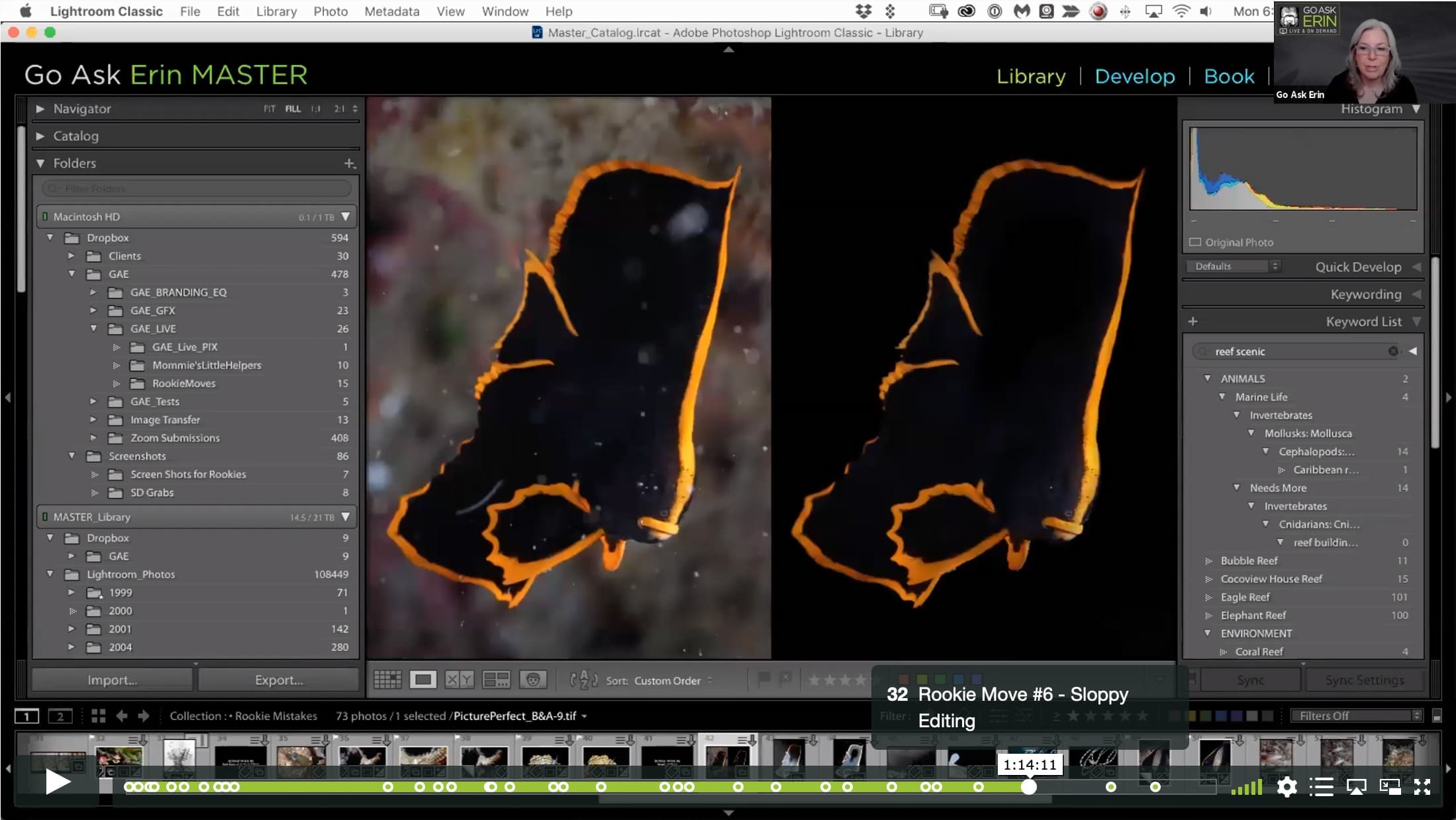Open the Macintosh HD volume dropdown
Image resolution: width=1456 pixels, height=820 pixels.
click(346, 217)
